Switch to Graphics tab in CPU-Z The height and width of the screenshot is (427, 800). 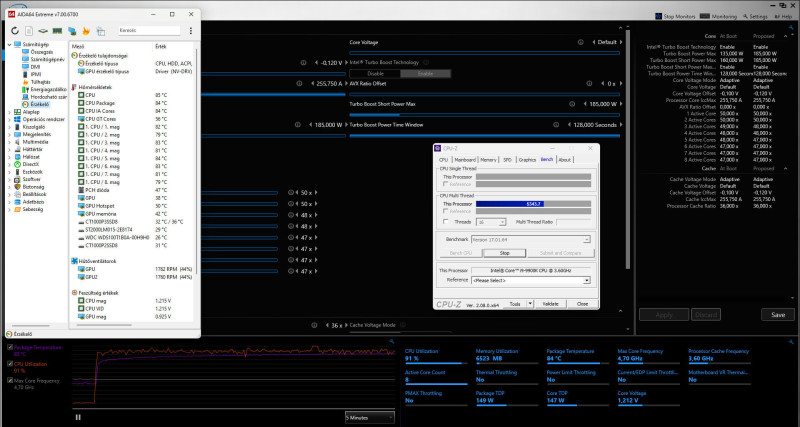tap(527, 160)
